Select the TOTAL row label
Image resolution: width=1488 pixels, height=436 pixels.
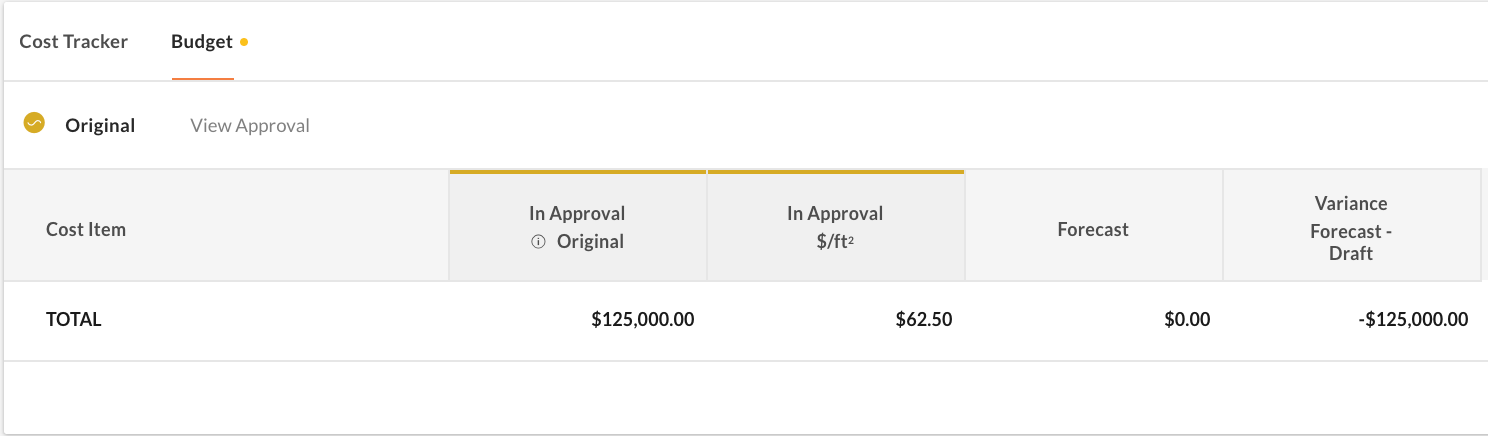(74, 320)
